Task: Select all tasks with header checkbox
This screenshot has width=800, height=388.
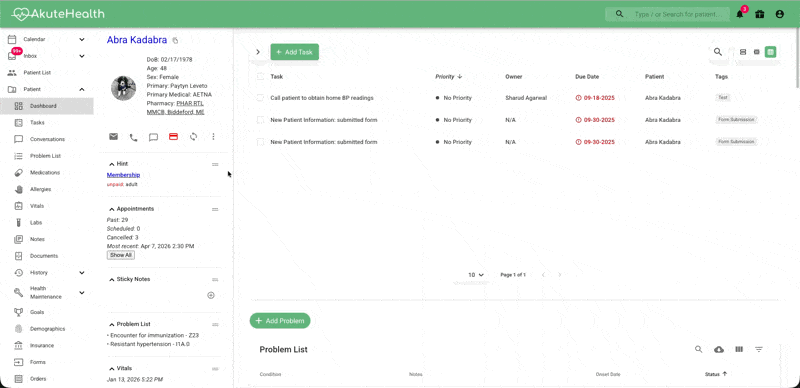Action: (260, 77)
